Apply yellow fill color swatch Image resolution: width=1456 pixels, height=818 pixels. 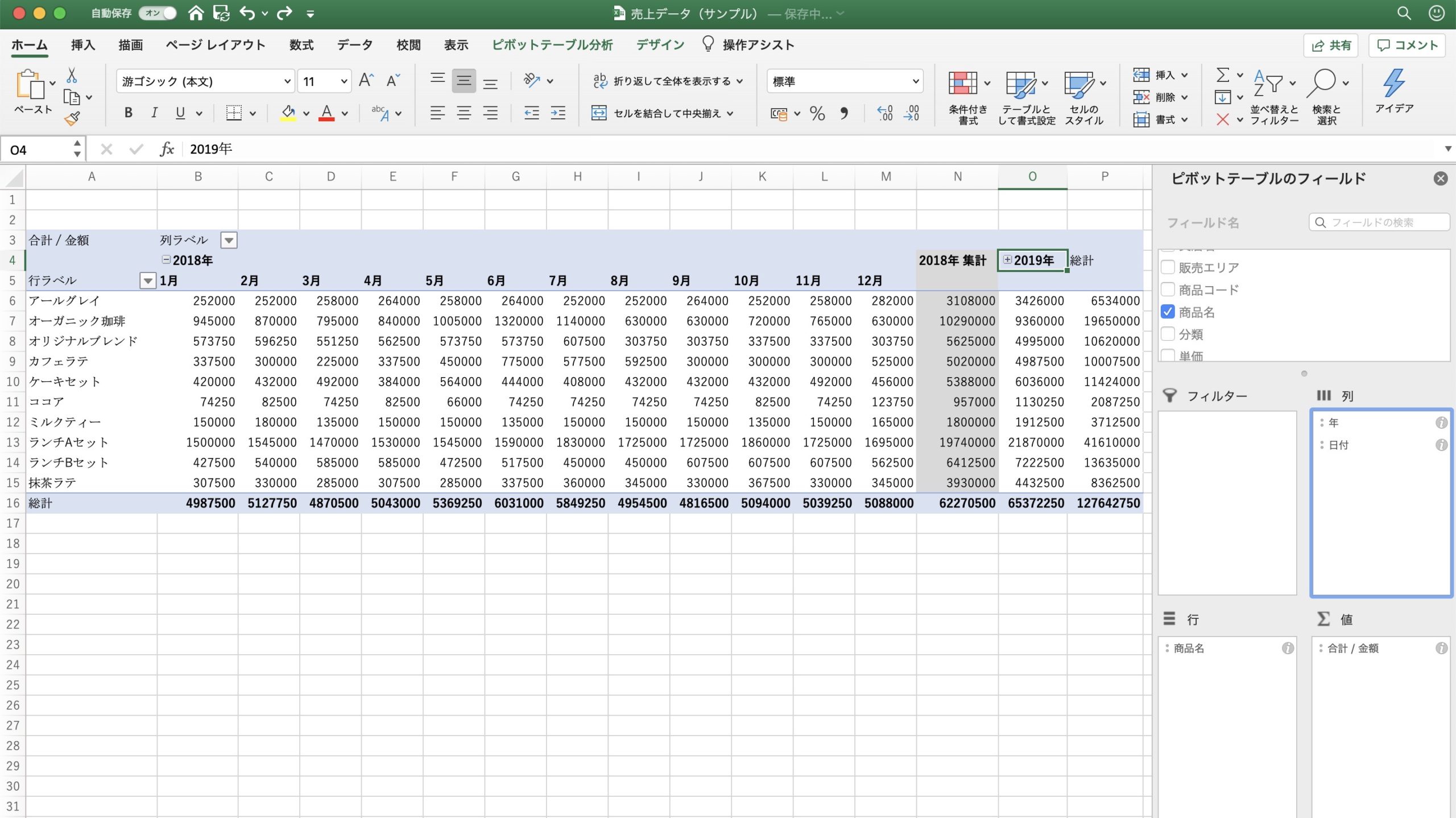pos(288,113)
